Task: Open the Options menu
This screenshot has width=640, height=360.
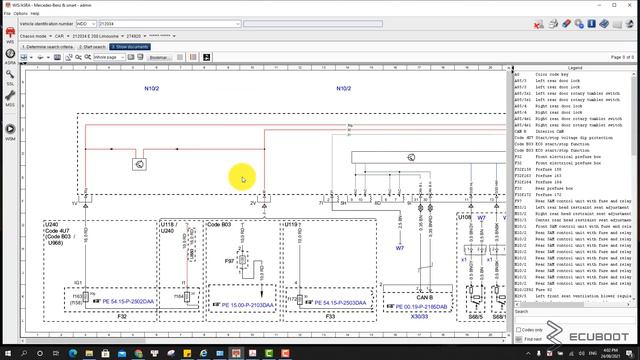Action: pos(20,13)
